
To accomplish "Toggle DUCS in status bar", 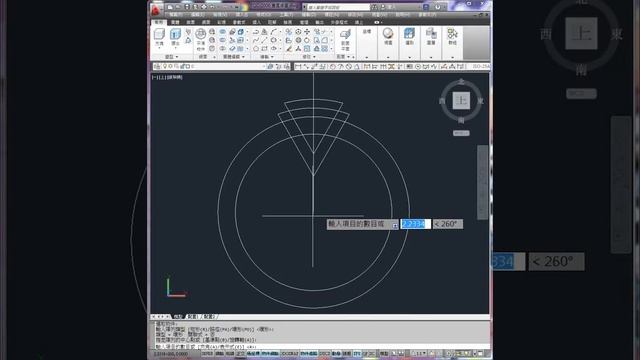I will point(324,353).
